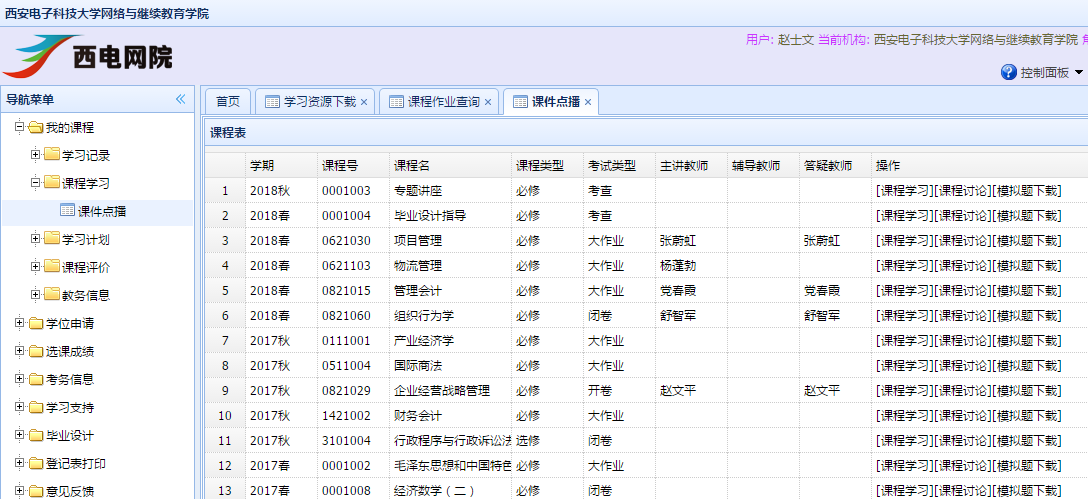Switch to the 首页 tab
This screenshot has height=499, width=1088.
click(228, 101)
